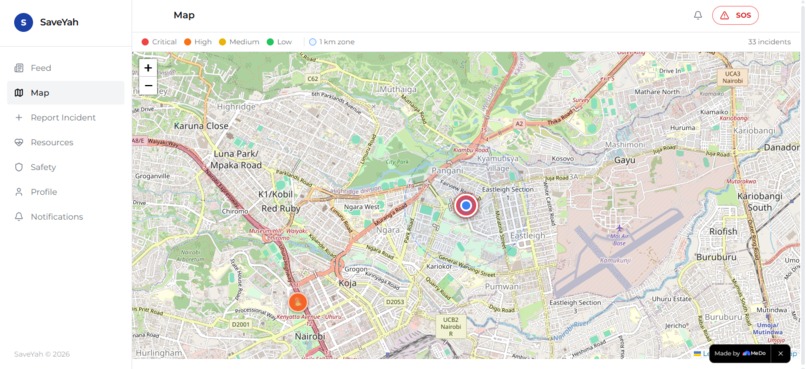This screenshot has height=369, width=806.
Task: Click the SOS warning triangle icon
Action: (x=724, y=15)
